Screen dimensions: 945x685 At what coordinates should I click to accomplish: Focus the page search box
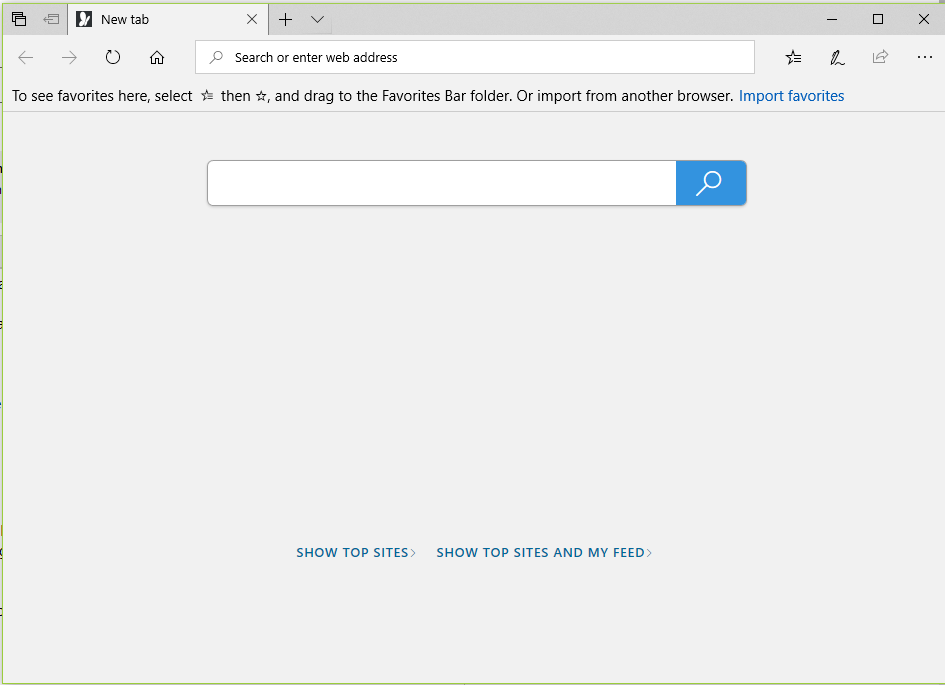[440, 183]
